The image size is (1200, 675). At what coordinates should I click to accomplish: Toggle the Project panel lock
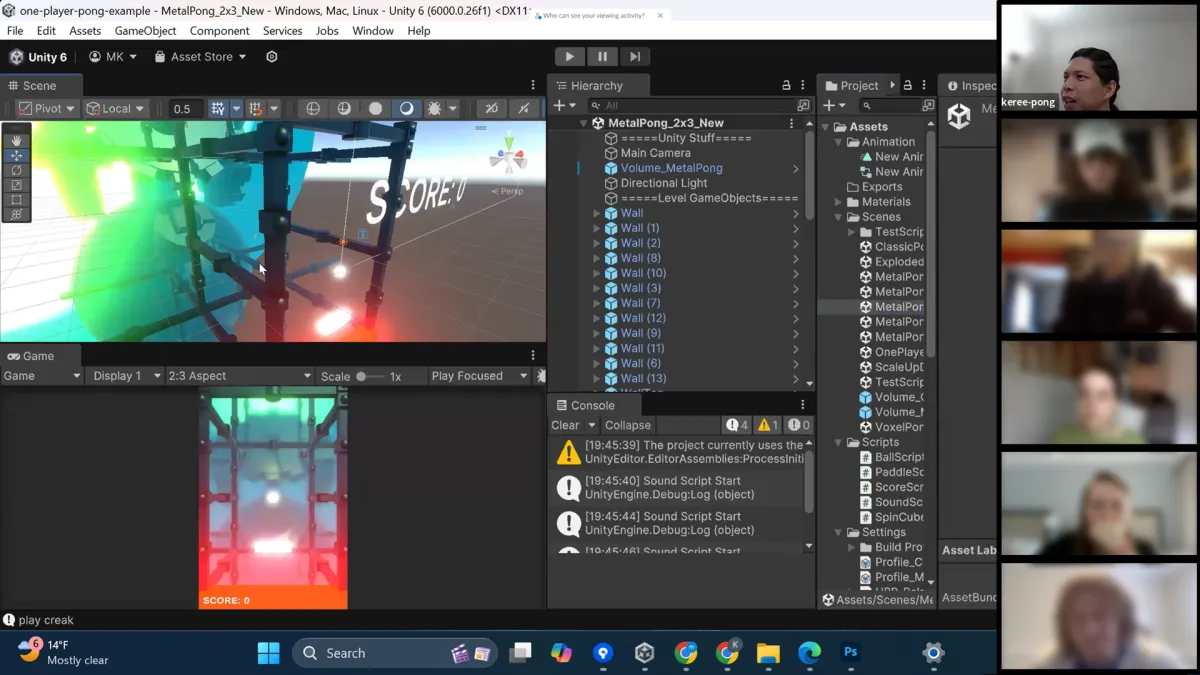click(908, 85)
